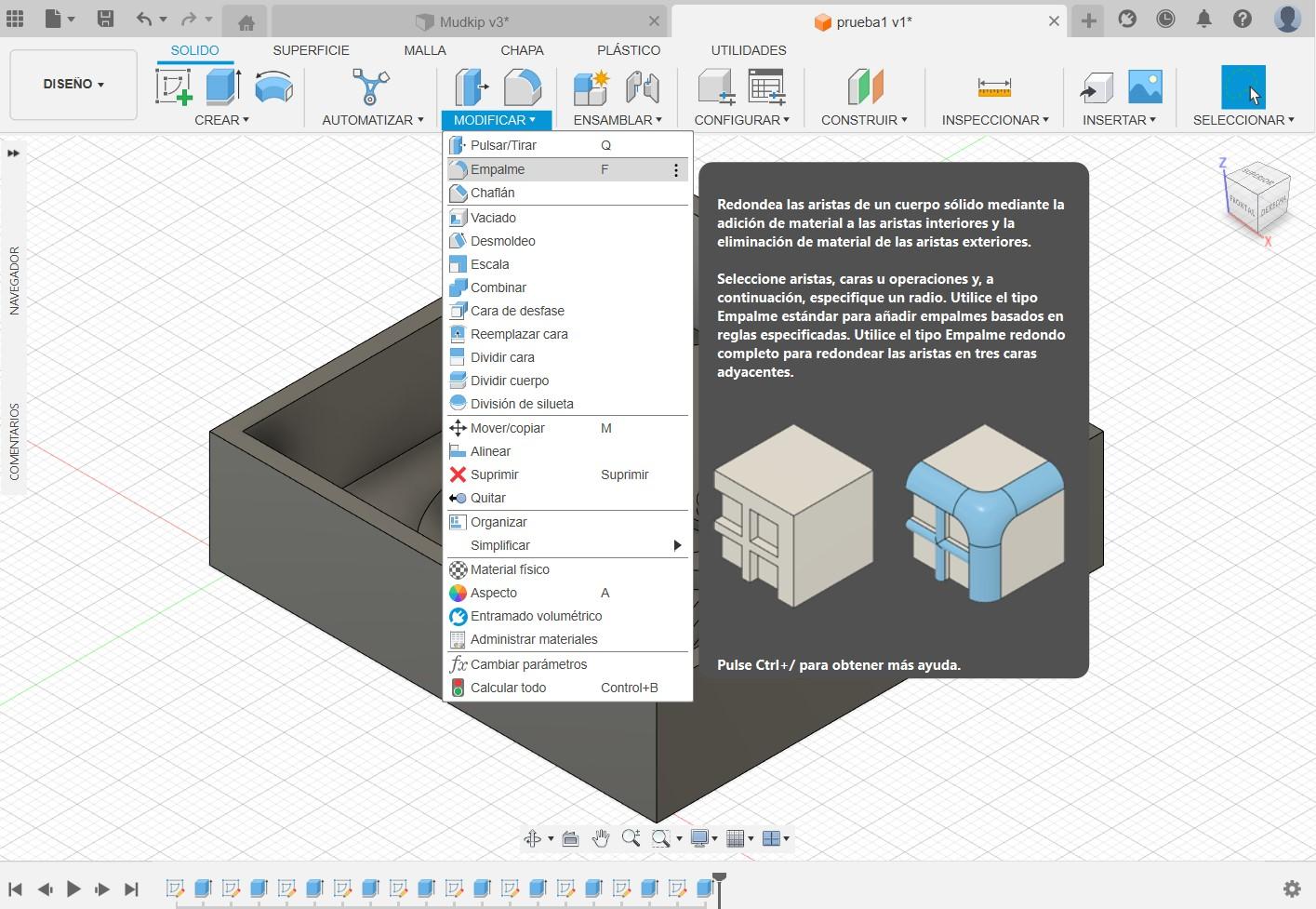Viewport: 1316px width, 909px height.
Task: Choose Material físico menu entry
Action: 567,569
